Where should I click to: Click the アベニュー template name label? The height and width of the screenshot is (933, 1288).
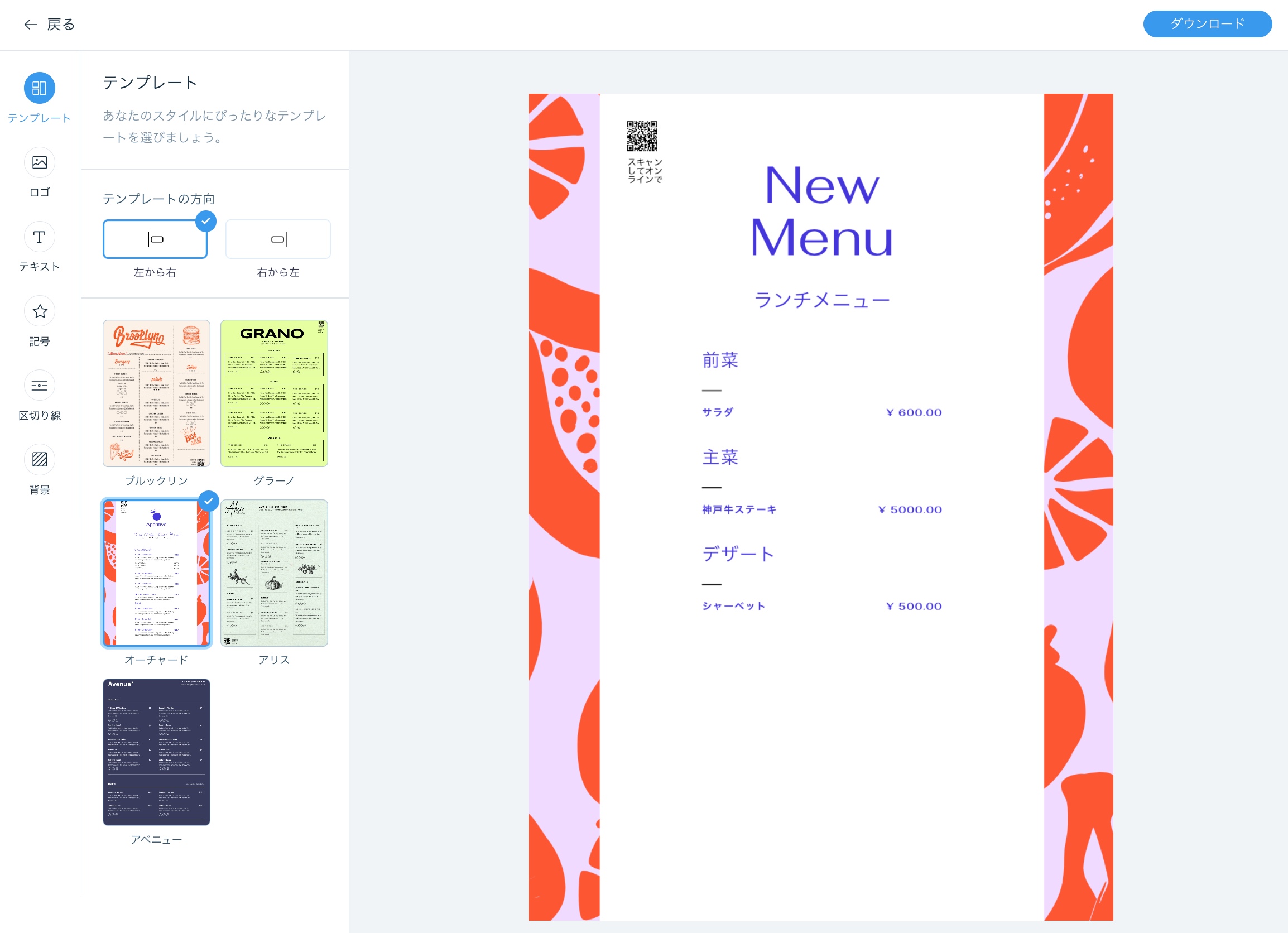[x=156, y=839]
